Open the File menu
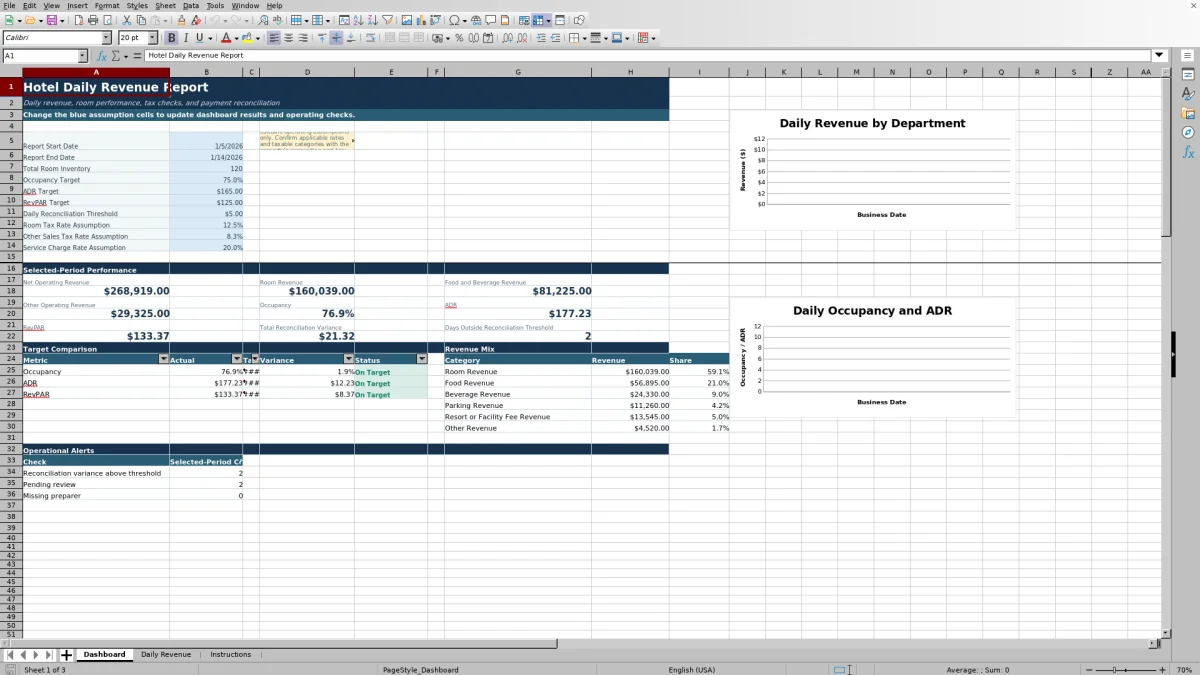The width and height of the screenshot is (1200, 675). 9,5
